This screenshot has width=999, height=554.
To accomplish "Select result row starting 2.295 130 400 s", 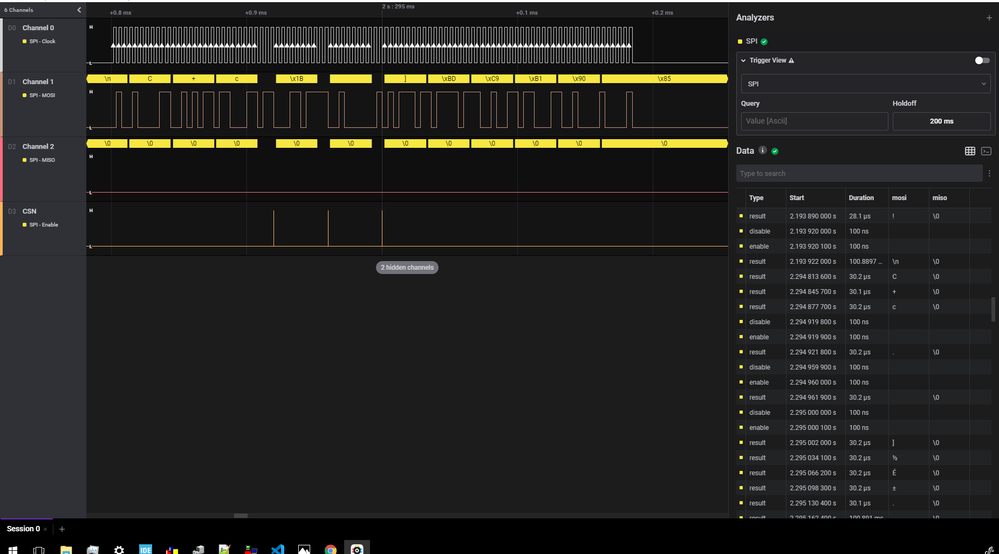I will point(864,504).
